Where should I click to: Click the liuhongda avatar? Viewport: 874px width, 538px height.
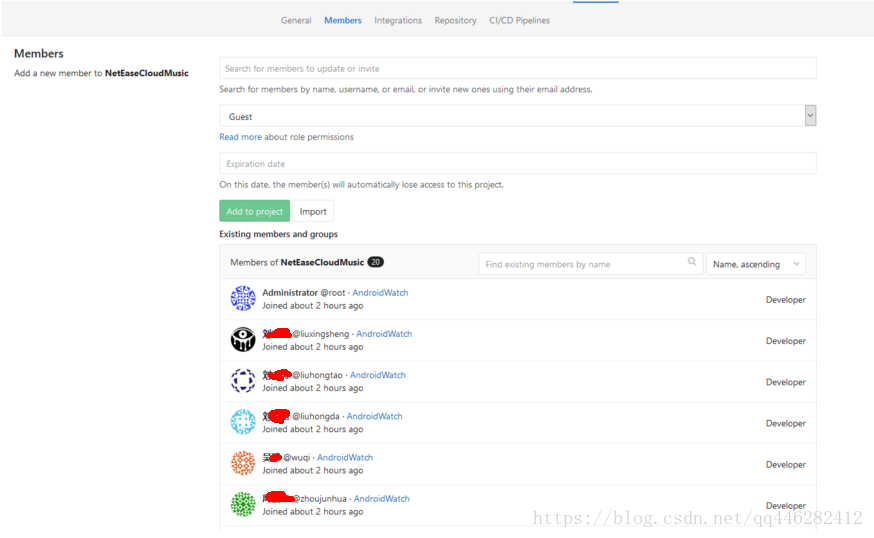click(x=243, y=422)
